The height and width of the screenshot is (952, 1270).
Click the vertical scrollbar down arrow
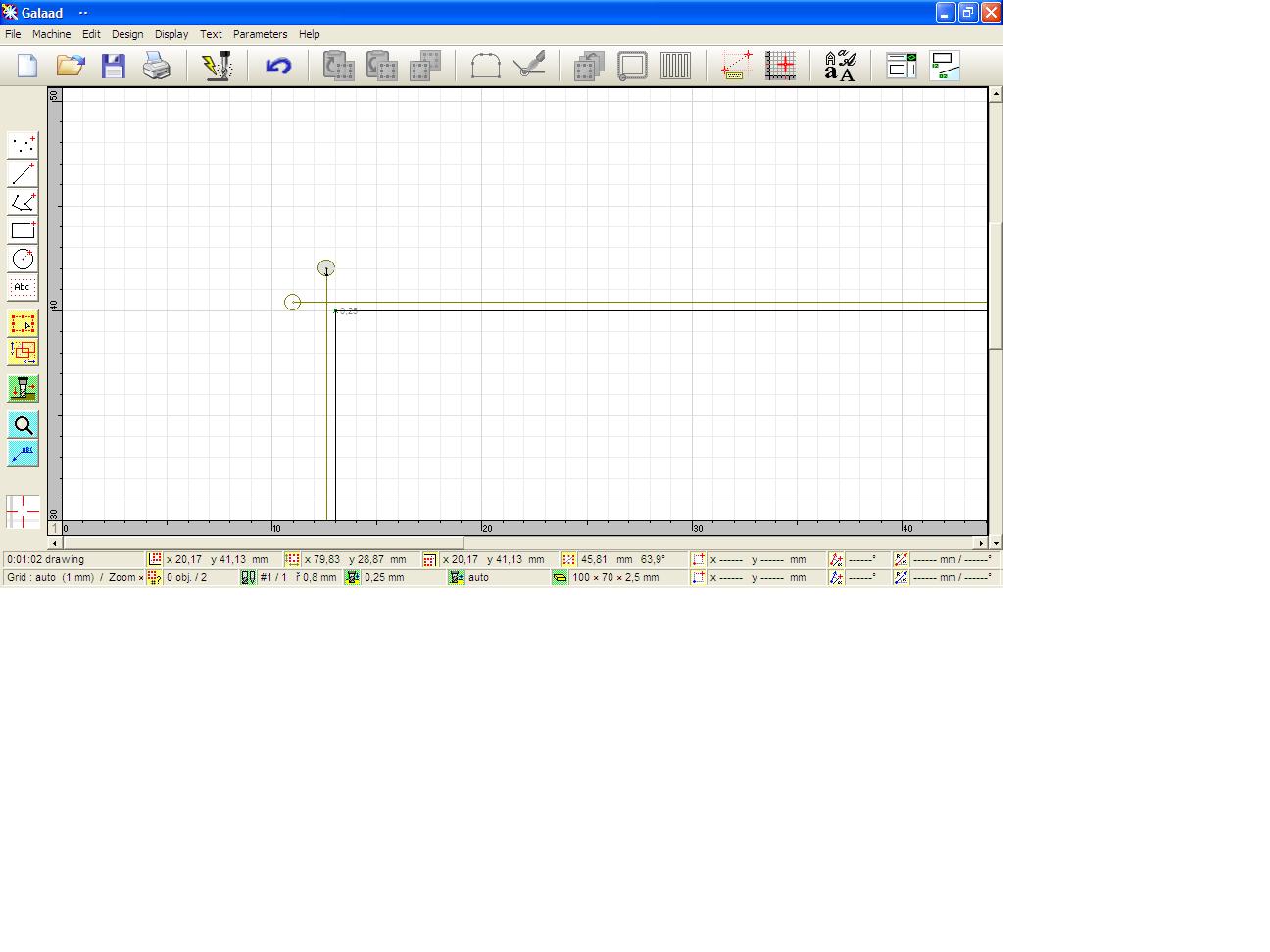click(996, 543)
